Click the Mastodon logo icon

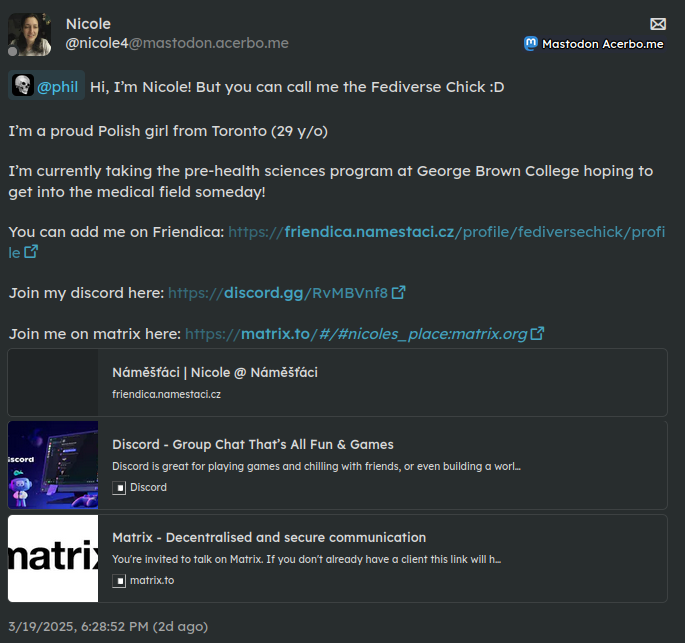(x=530, y=44)
